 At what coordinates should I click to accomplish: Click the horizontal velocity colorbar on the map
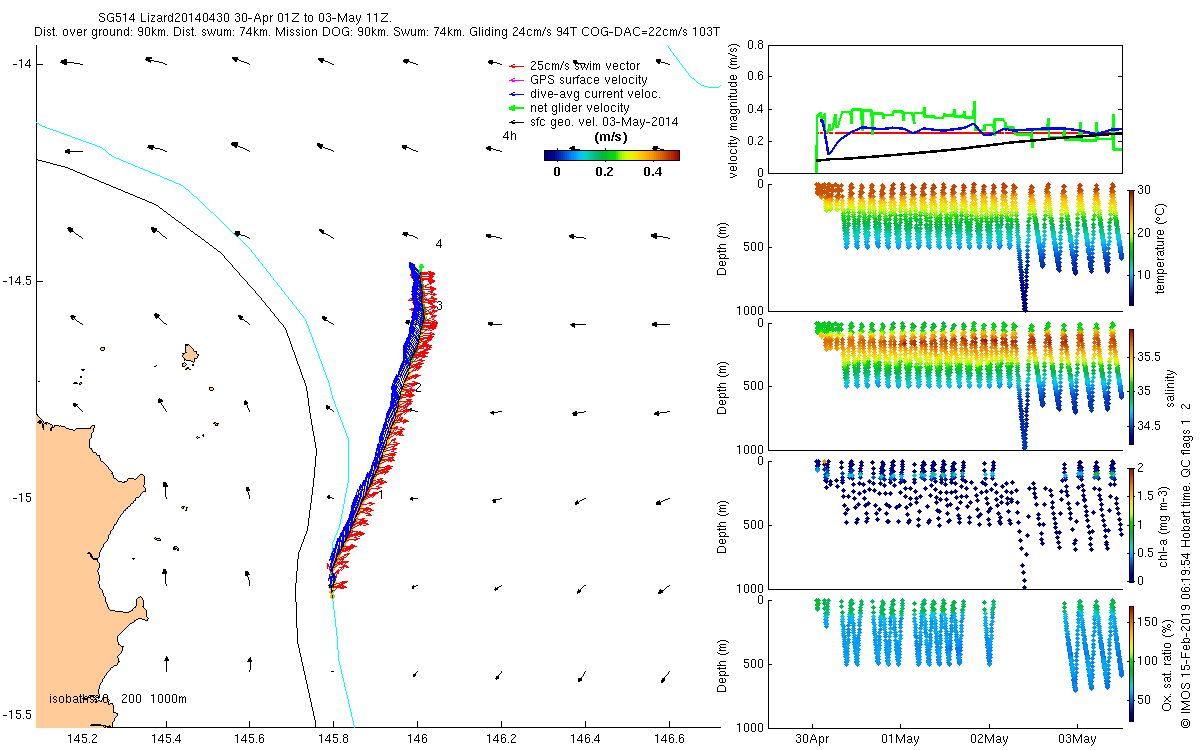[612, 155]
